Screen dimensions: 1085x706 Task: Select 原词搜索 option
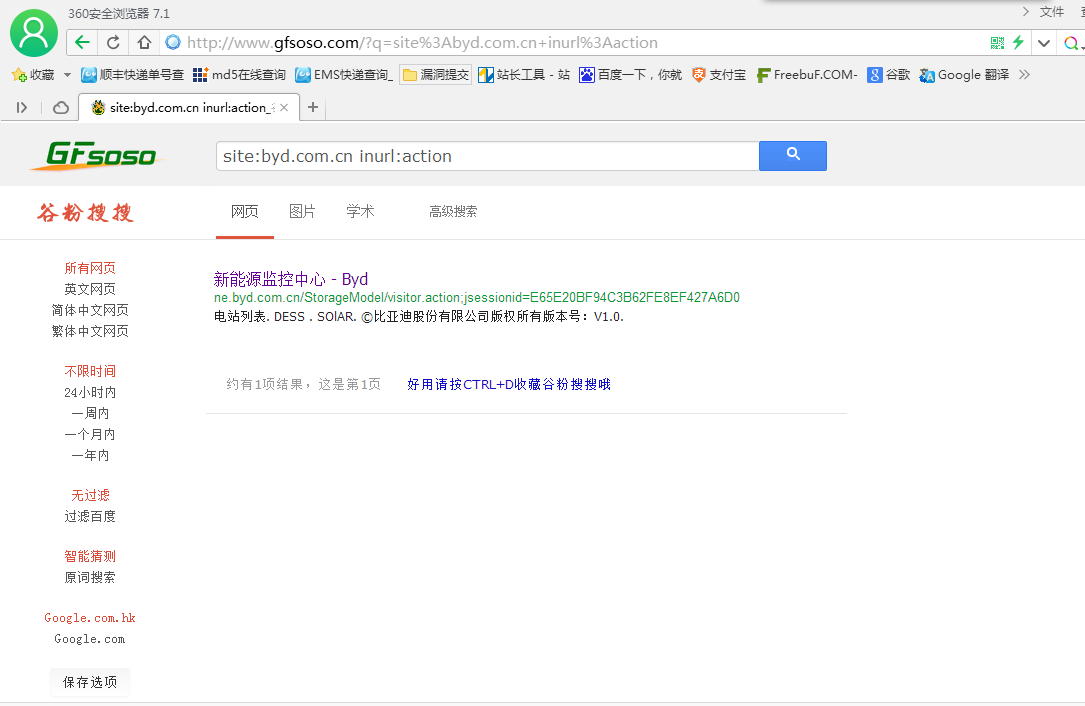click(x=90, y=577)
